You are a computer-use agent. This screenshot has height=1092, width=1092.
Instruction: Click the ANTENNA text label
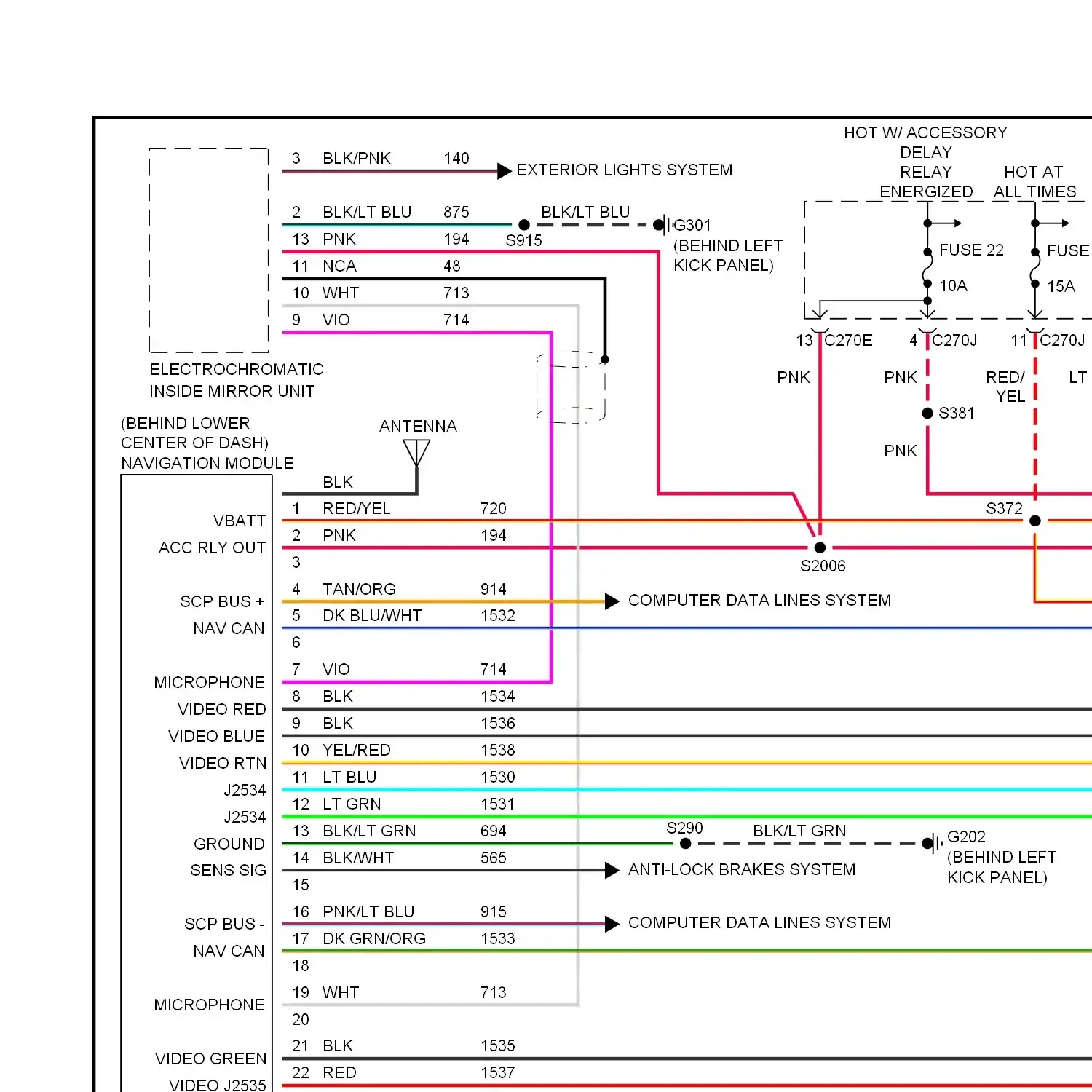[418, 426]
